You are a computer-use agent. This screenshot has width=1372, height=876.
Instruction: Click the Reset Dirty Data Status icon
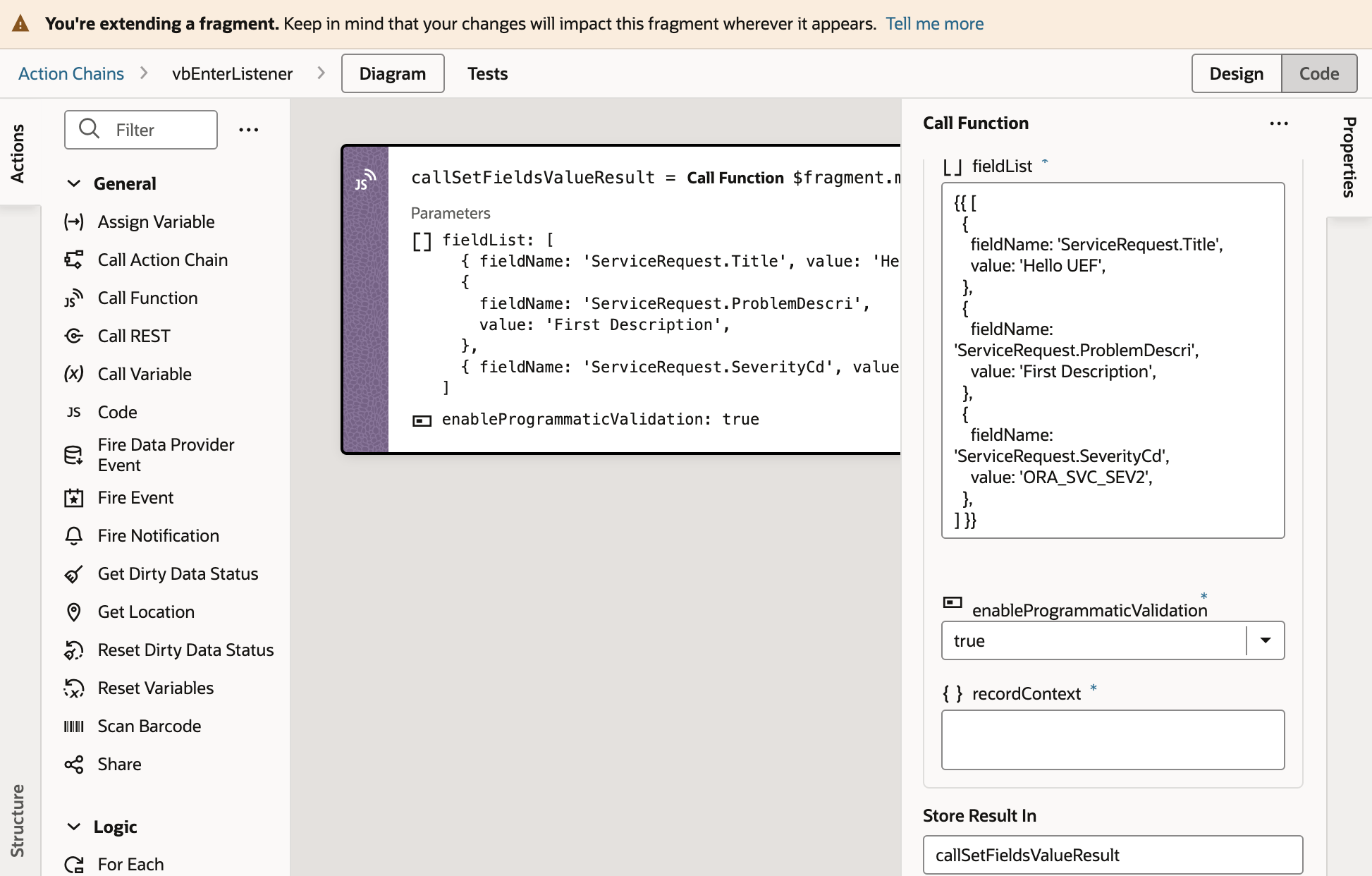coord(74,650)
